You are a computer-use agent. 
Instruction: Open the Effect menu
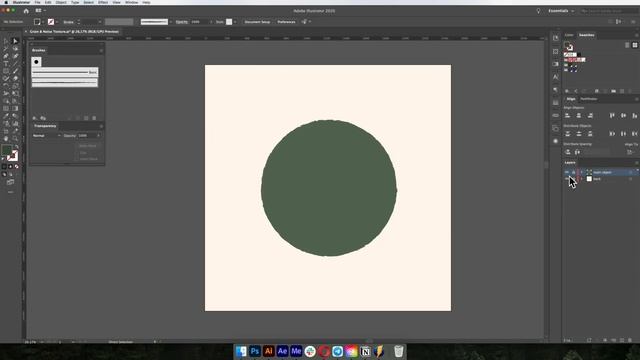tap(103, 2)
